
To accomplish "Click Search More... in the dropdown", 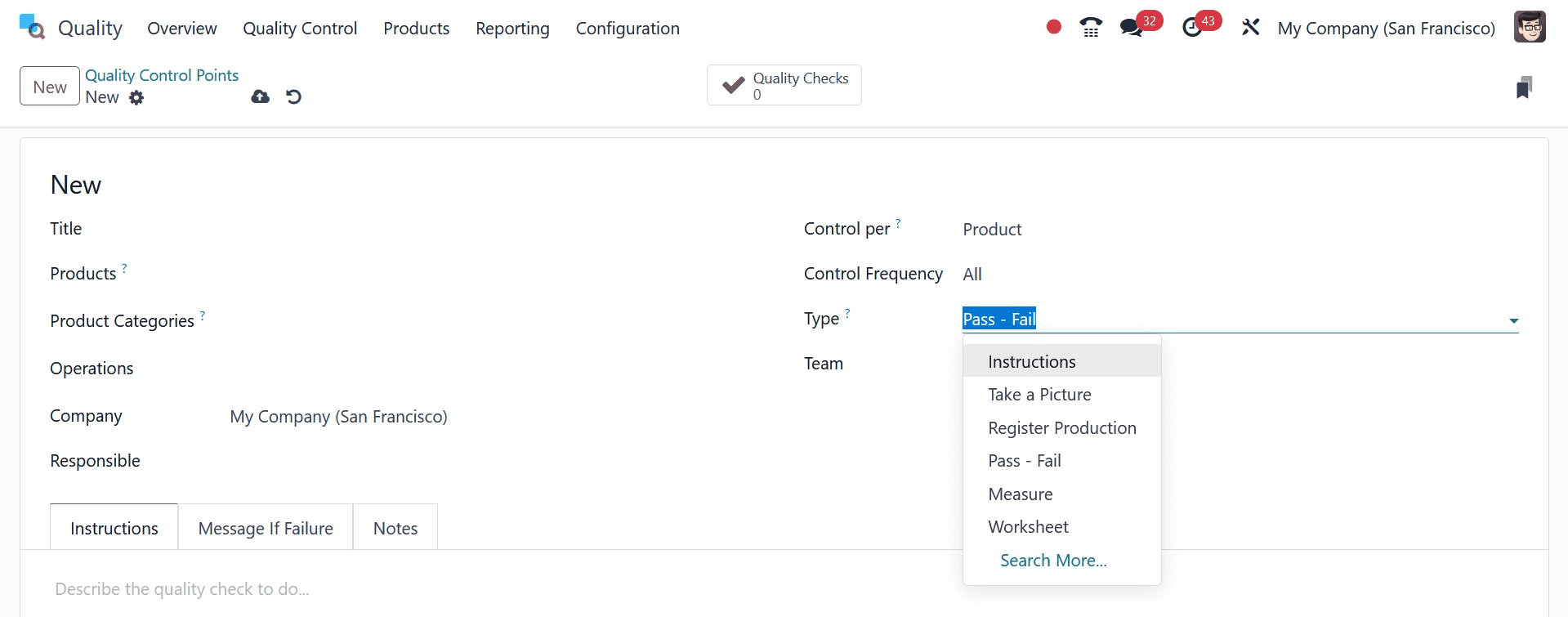I will 1053,561.
